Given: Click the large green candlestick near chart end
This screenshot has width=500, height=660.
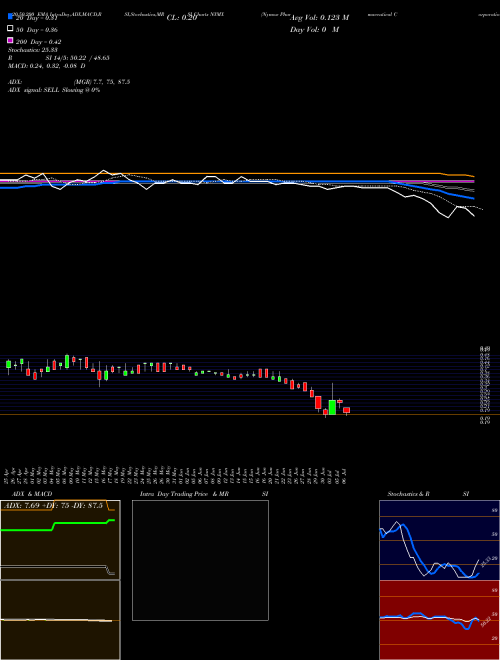Looking at the screenshot, I should [x=332, y=407].
